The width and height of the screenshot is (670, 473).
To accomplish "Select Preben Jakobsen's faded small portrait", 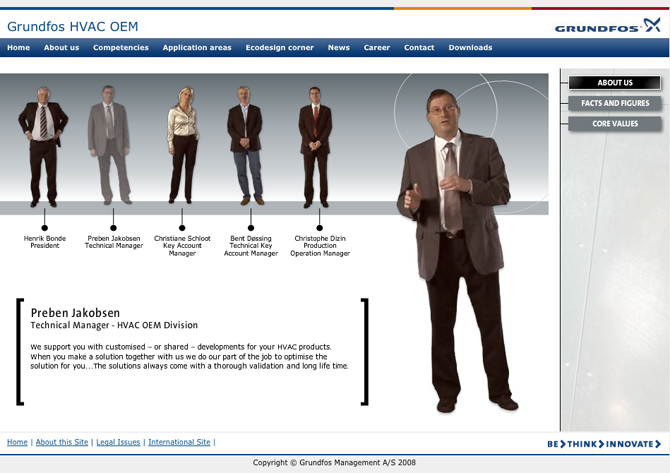I will tap(109, 145).
